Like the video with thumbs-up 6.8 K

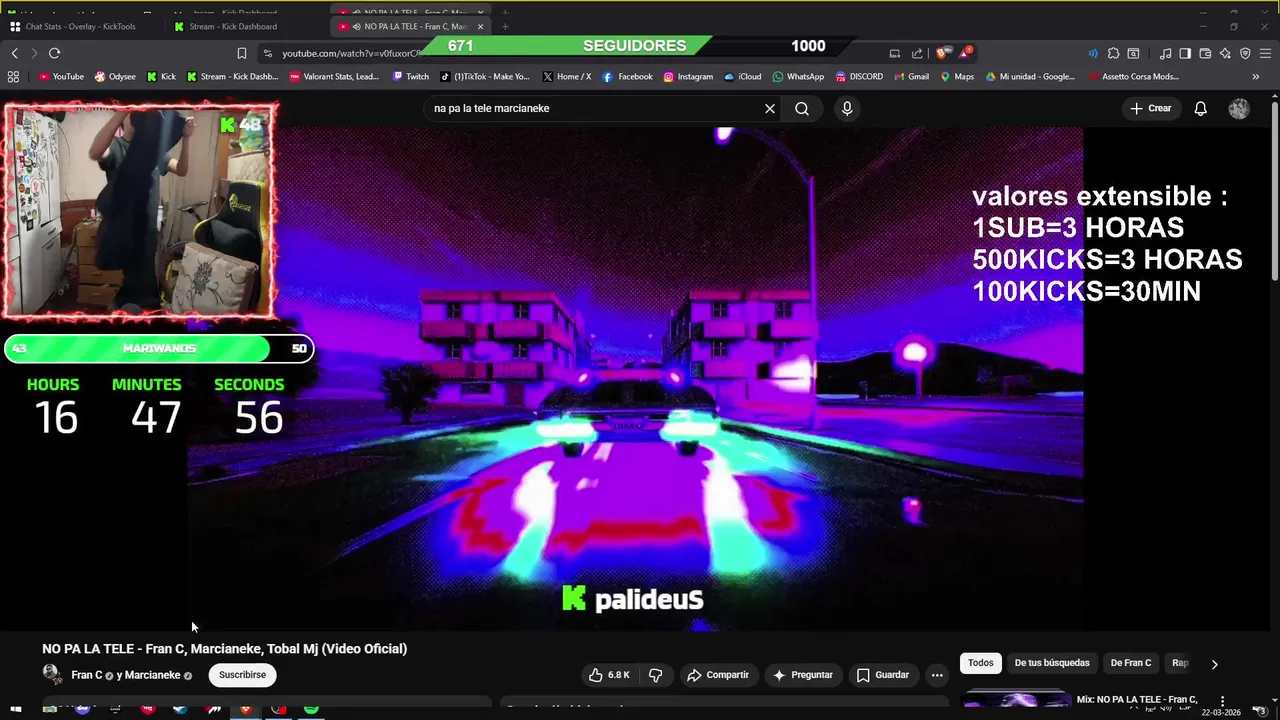point(609,675)
